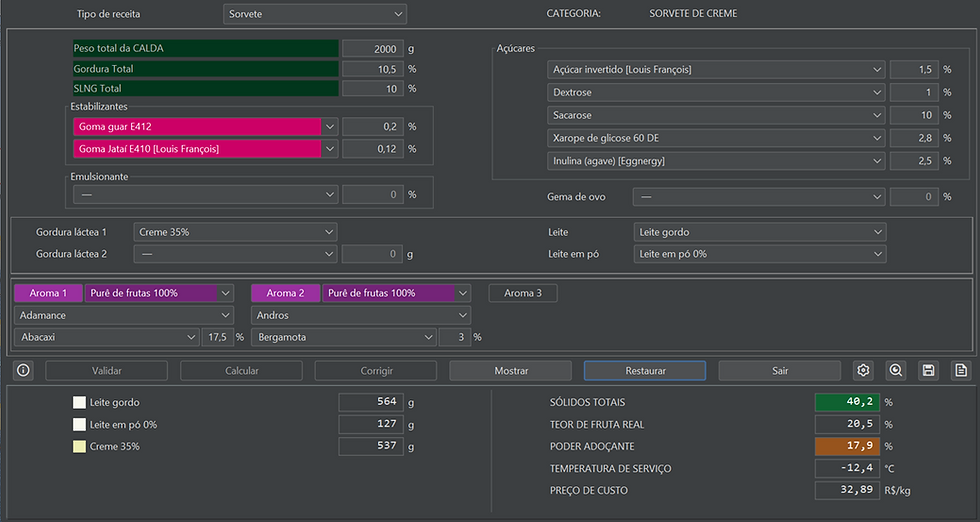This screenshot has height=522, width=980.
Task: Click the Gordura Total percentage field
Action: click(x=372, y=69)
